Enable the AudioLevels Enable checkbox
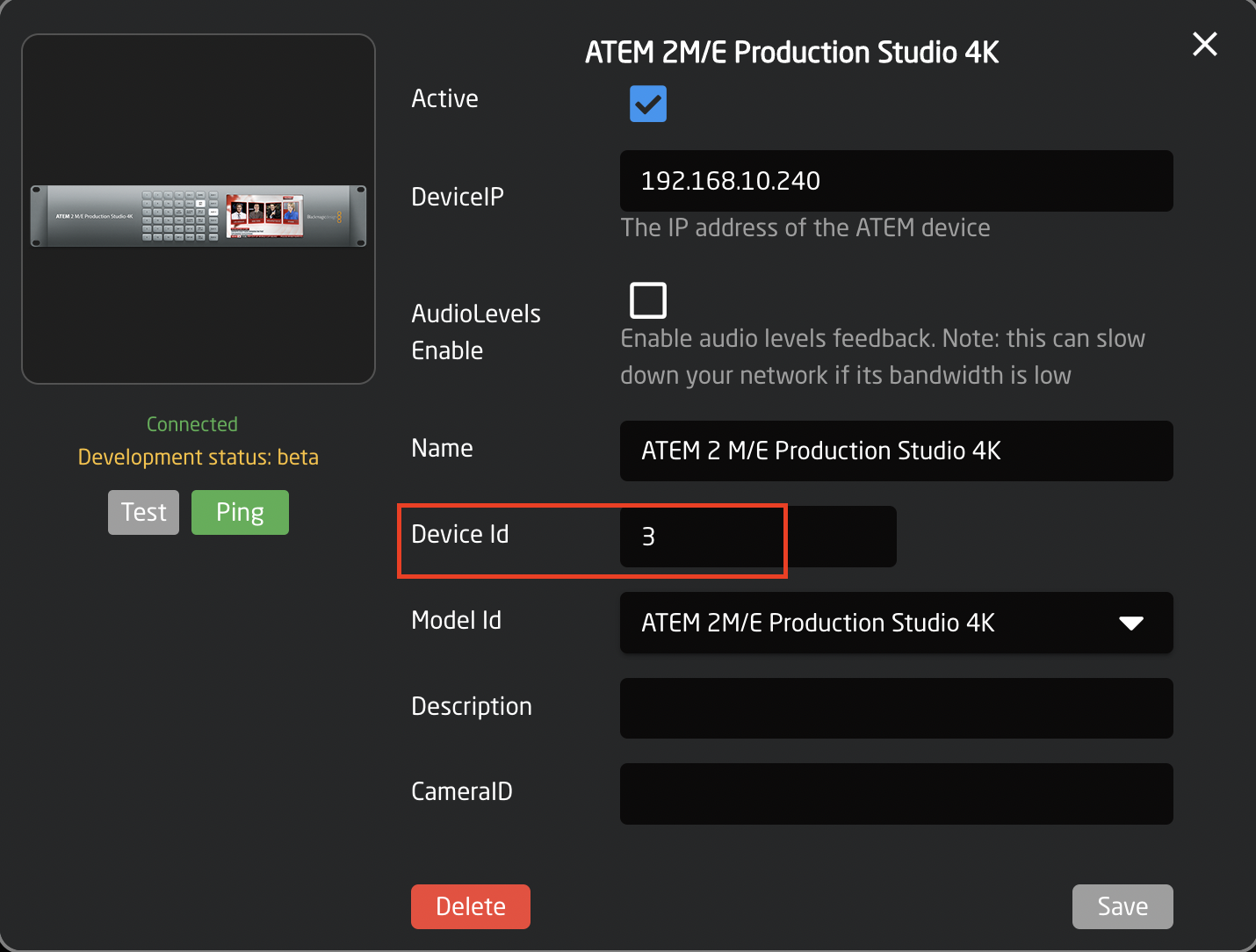The height and width of the screenshot is (952, 1256). (648, 300)
